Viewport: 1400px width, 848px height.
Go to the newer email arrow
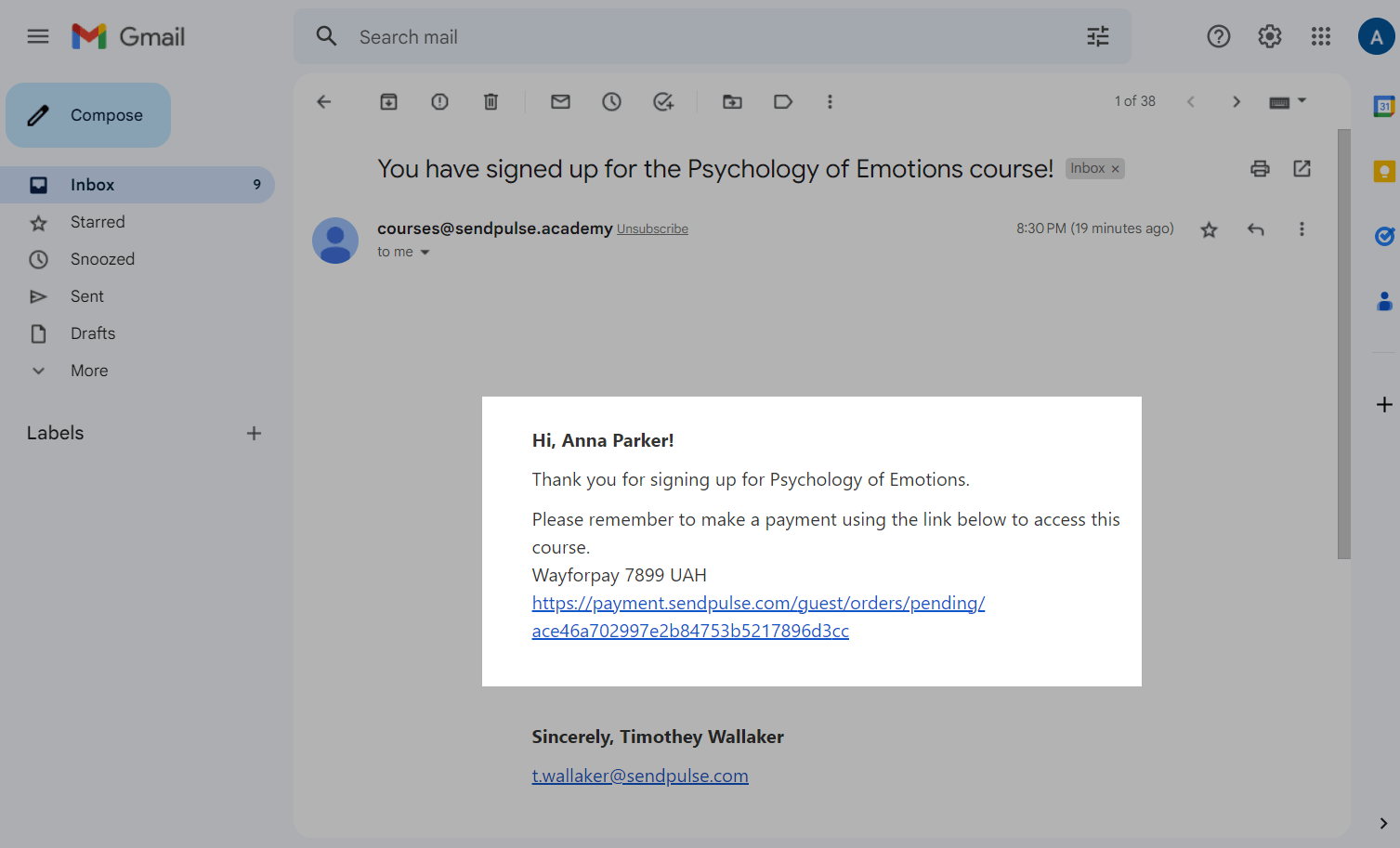(1190, 101)
